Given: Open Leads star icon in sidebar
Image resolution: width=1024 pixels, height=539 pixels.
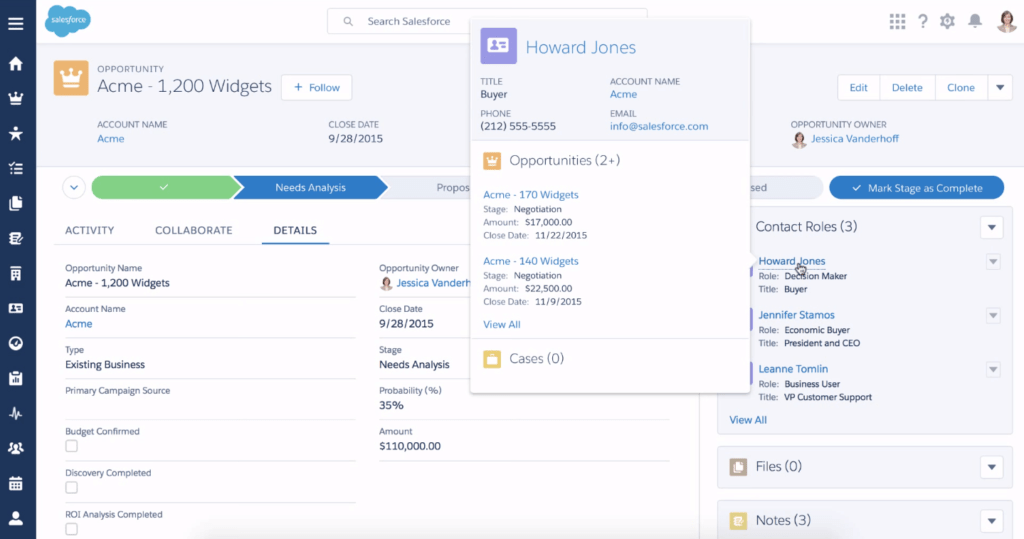Looking at the screenshot, I should point(16,133).
